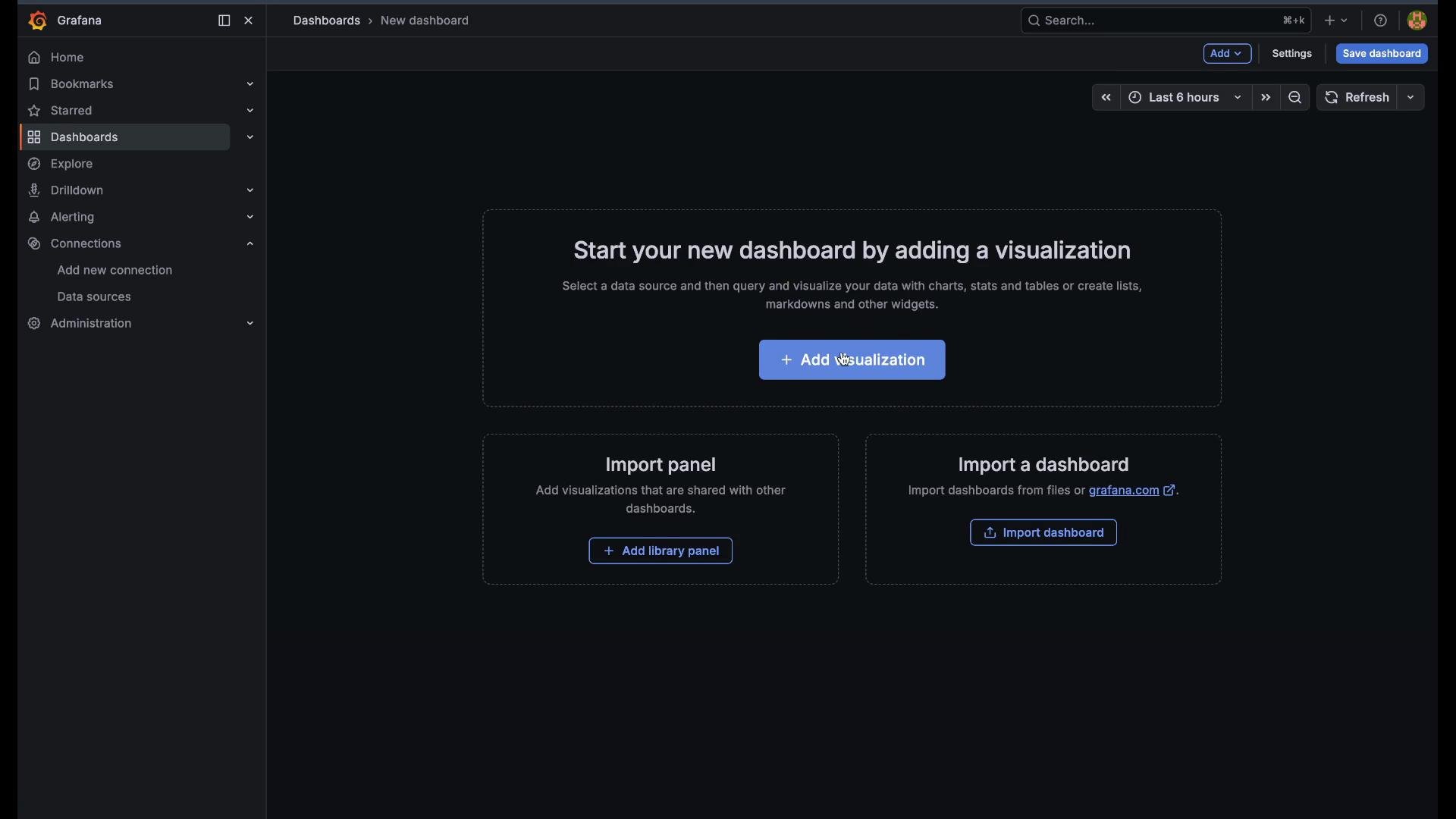Image resolution: width=1456 pixels, height=819 pixels.
Task: Expand the Dashboards section chevron
Action: click(x=250, y=137)
